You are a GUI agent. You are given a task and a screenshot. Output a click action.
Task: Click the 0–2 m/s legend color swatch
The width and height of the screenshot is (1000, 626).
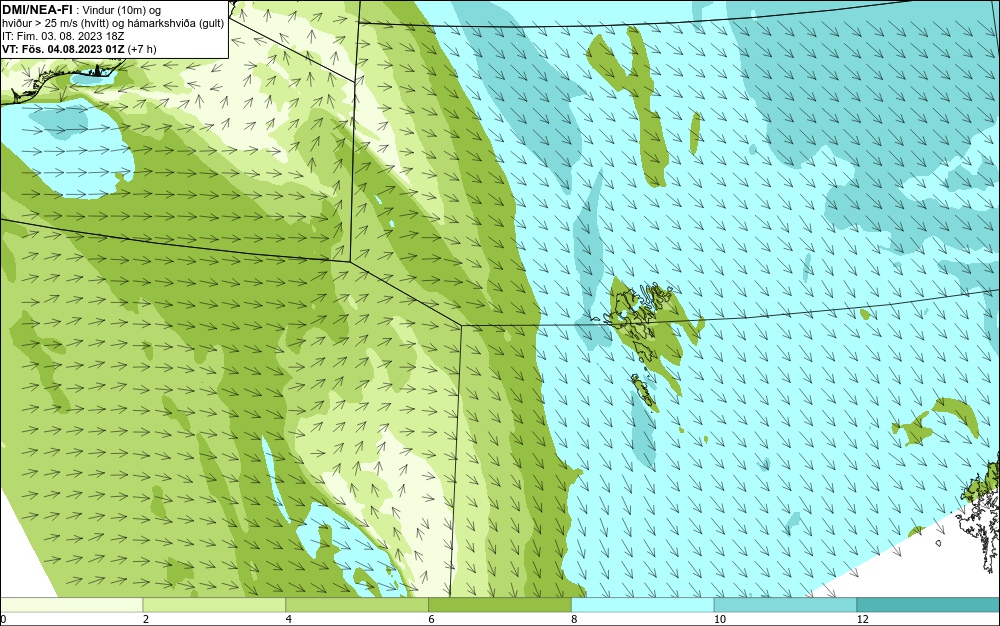click(x=71, y=605)
